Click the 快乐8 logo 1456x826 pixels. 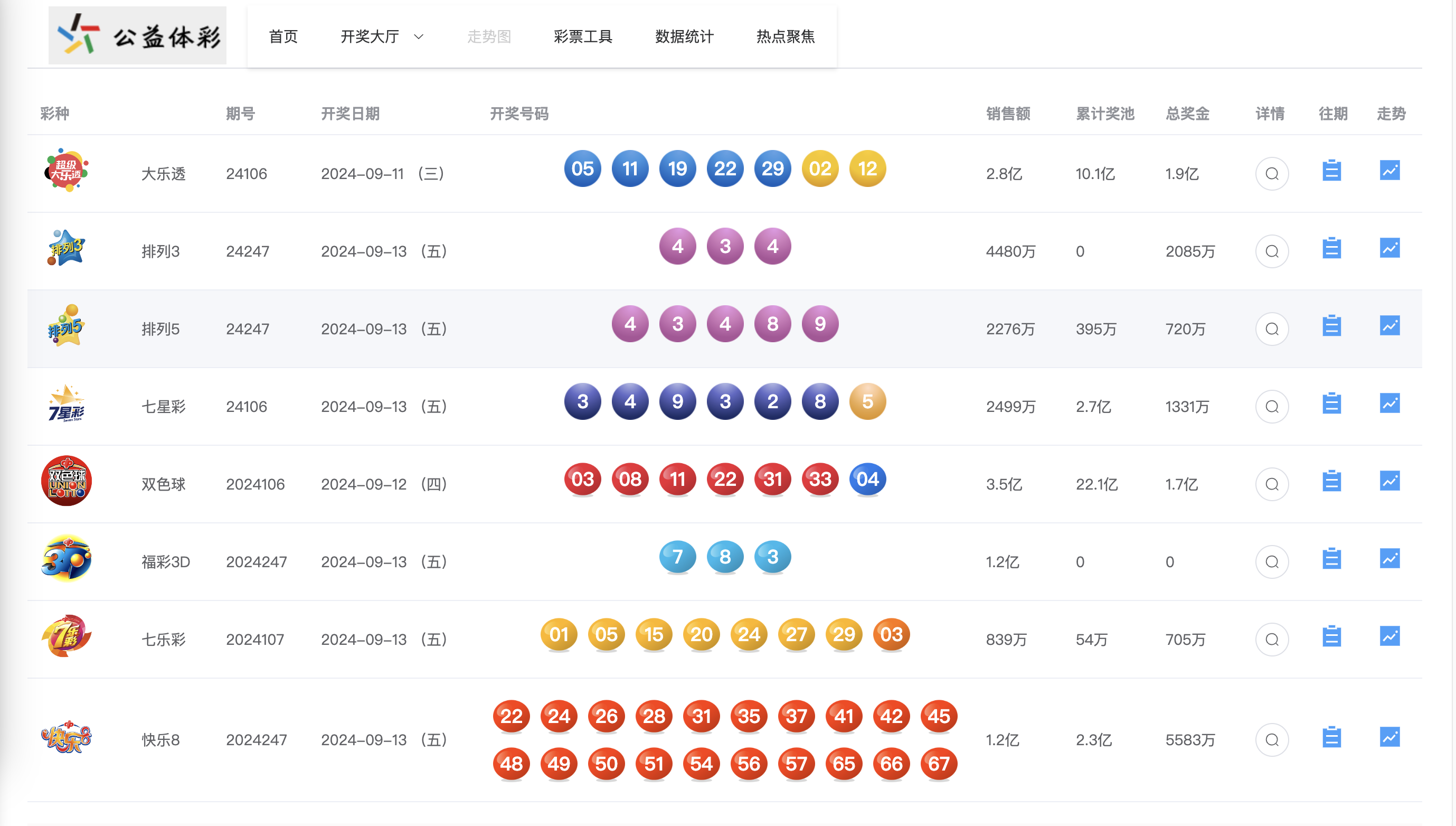67,737
